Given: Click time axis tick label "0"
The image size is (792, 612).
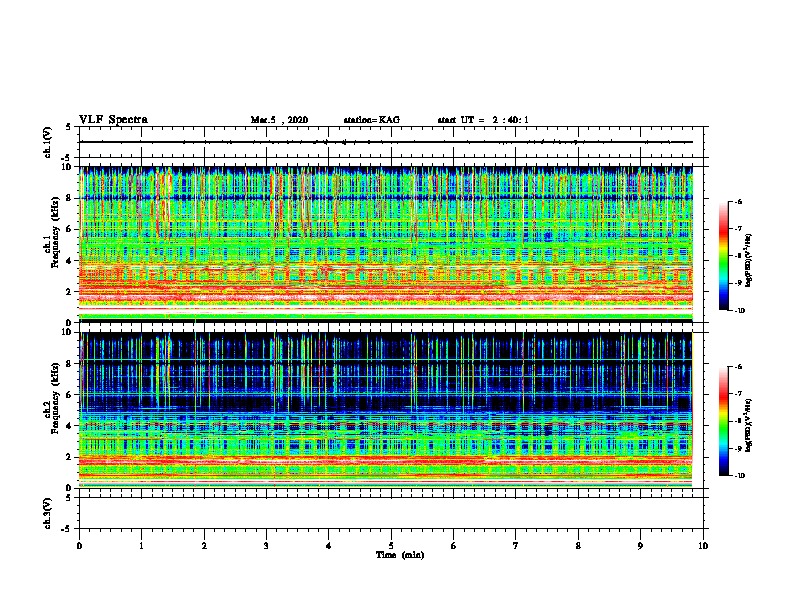Looking at the screenshot, I should point(79,546).
